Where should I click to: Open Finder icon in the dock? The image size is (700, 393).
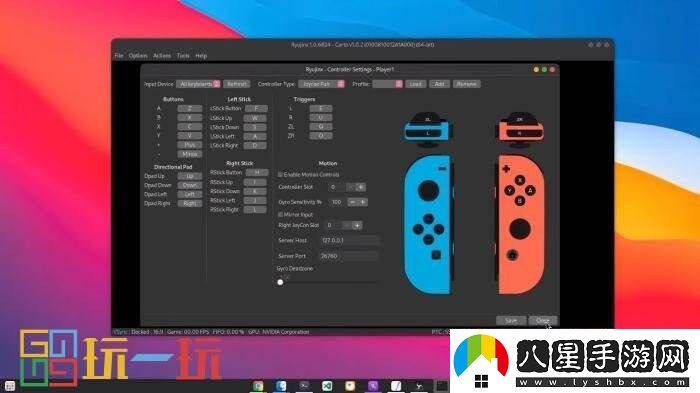(281, 386)
